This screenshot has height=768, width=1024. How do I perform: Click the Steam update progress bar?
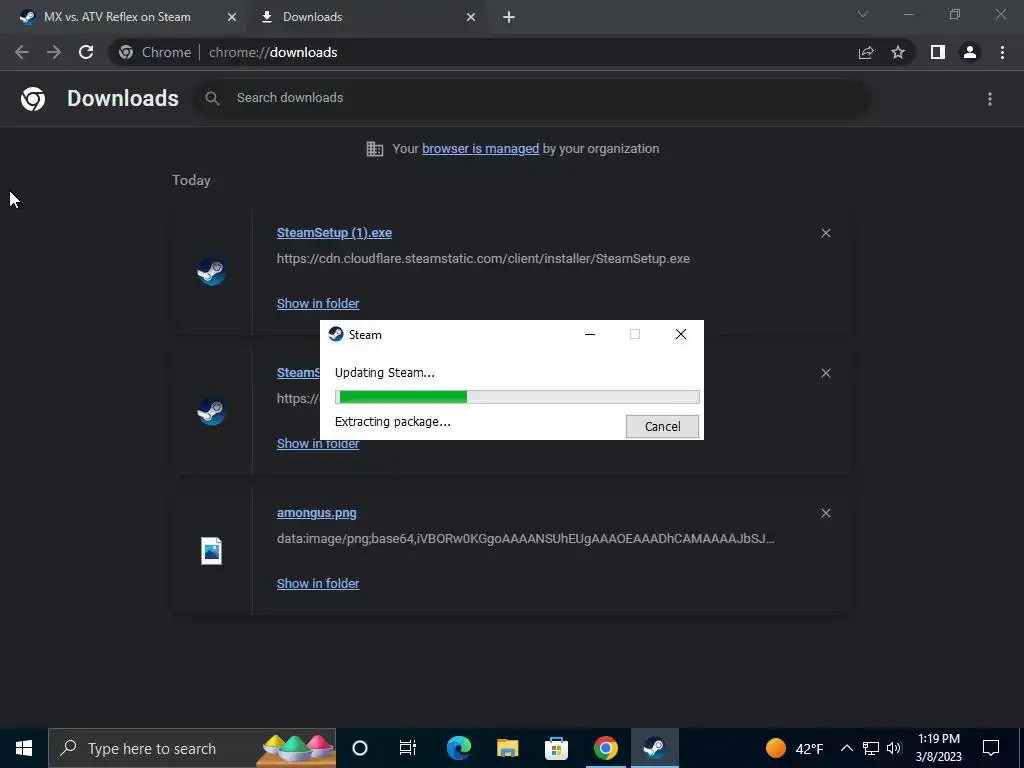click(517, 397)
